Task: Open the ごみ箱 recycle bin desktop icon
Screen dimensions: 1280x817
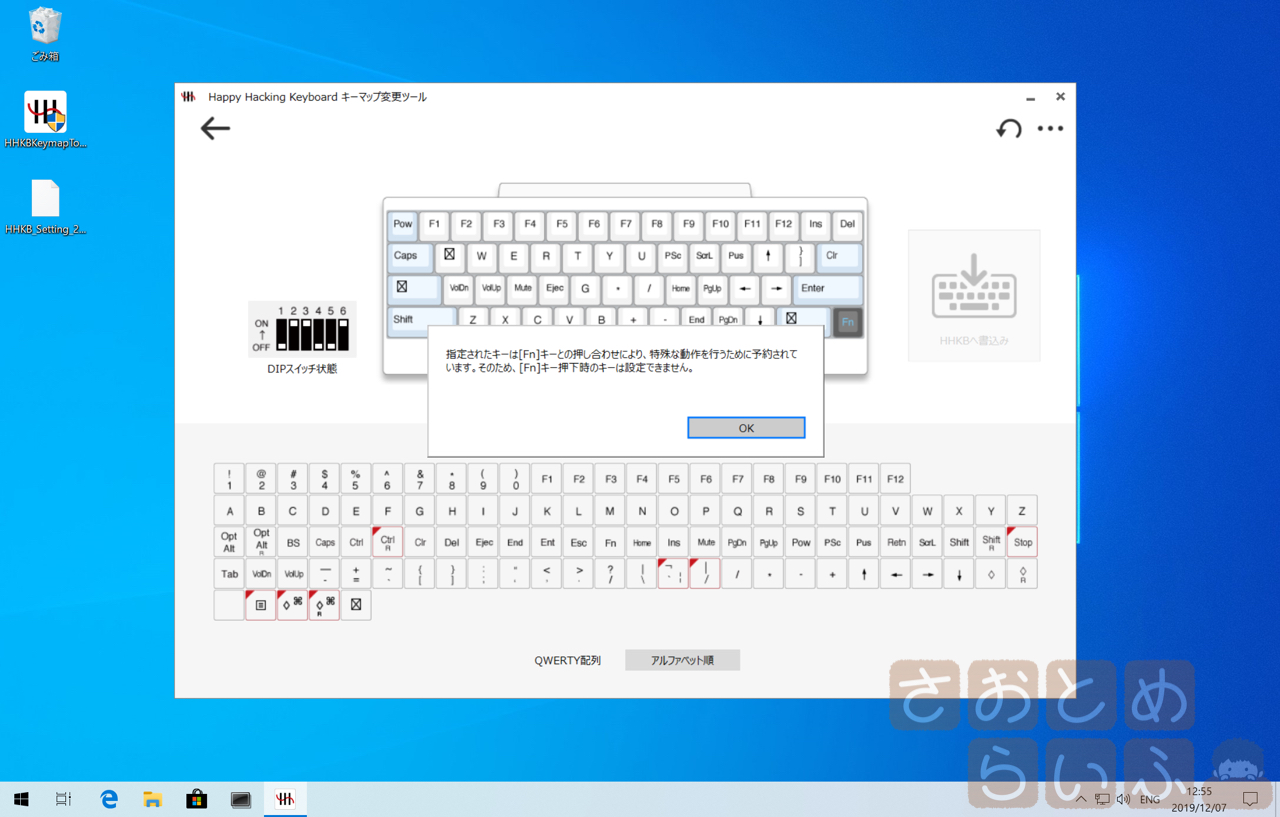Action: coord(45,34)
